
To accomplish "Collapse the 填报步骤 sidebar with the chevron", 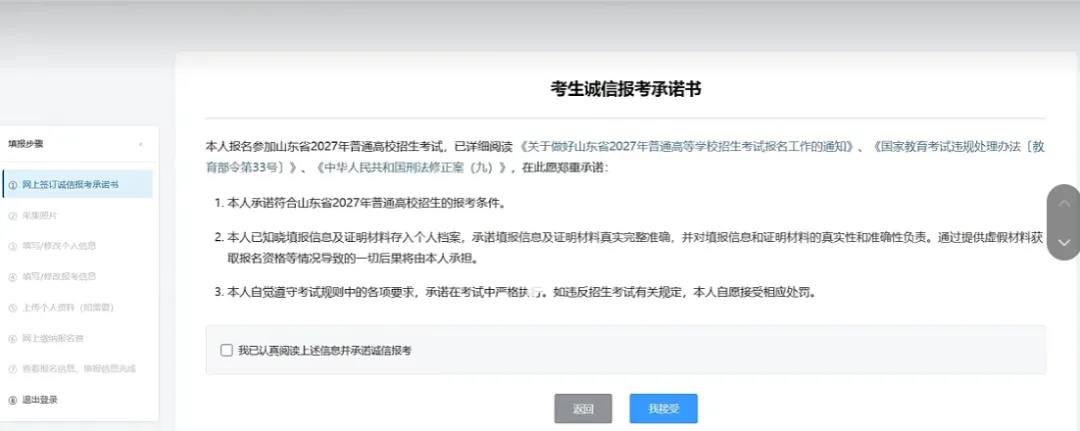I will [141, 145].
